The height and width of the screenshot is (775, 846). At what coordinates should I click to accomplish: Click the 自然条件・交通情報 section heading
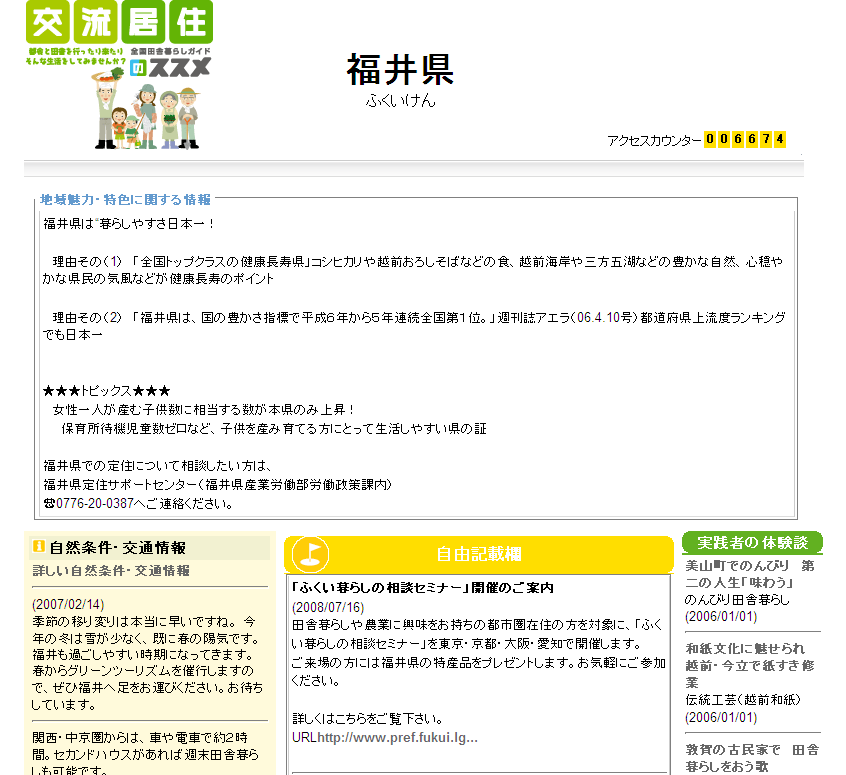pos(118,548)
